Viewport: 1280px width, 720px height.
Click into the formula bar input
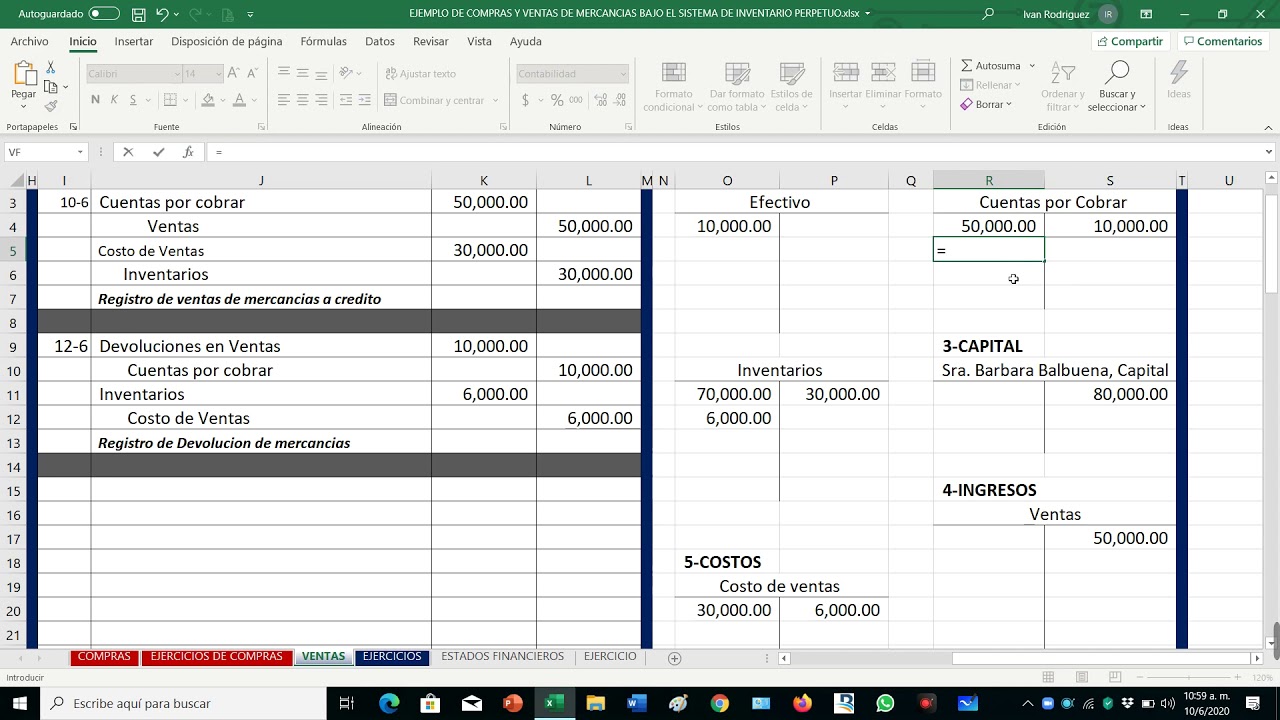tap(735, 152)
